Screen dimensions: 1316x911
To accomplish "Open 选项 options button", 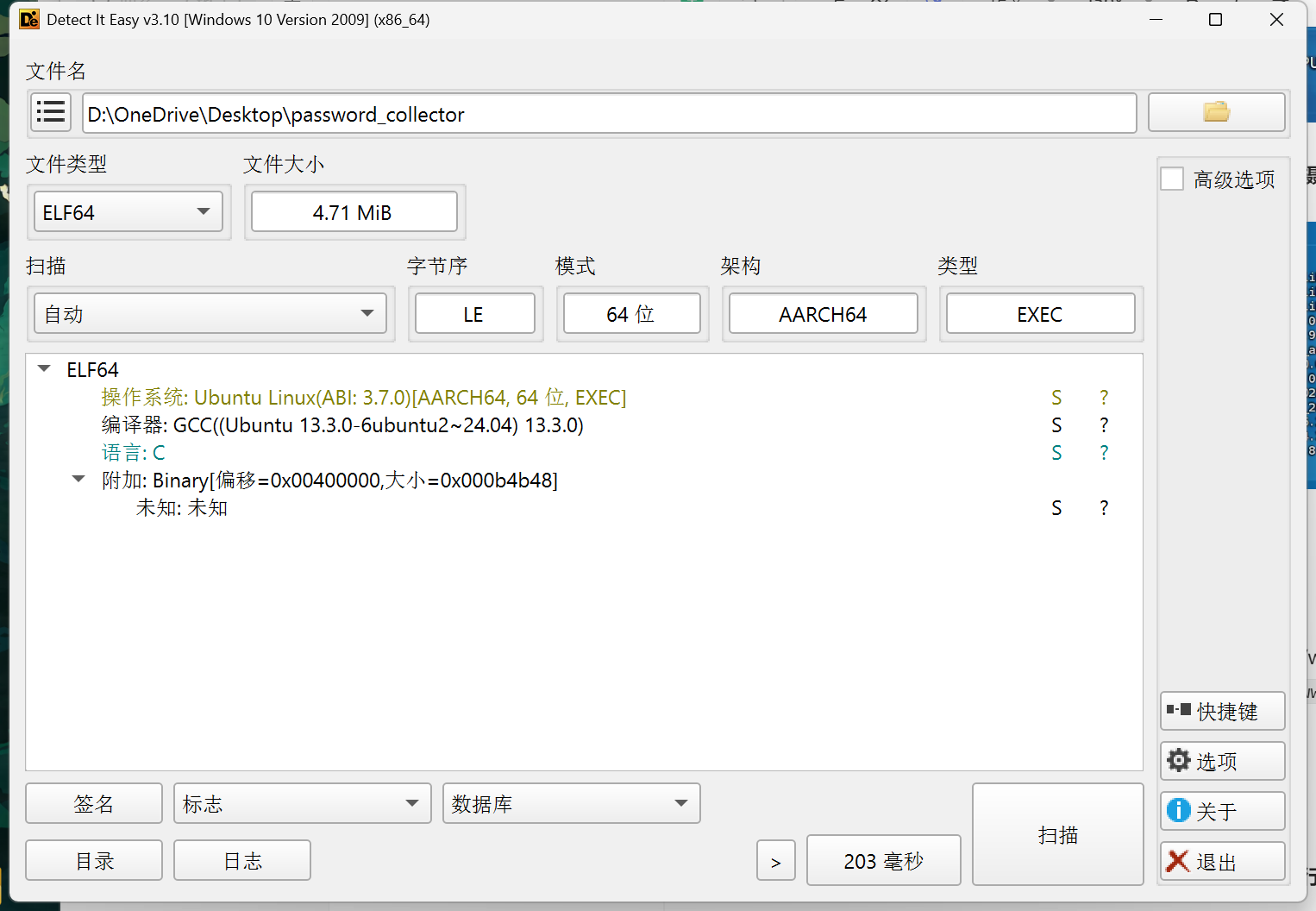I will coord(1223,761).
